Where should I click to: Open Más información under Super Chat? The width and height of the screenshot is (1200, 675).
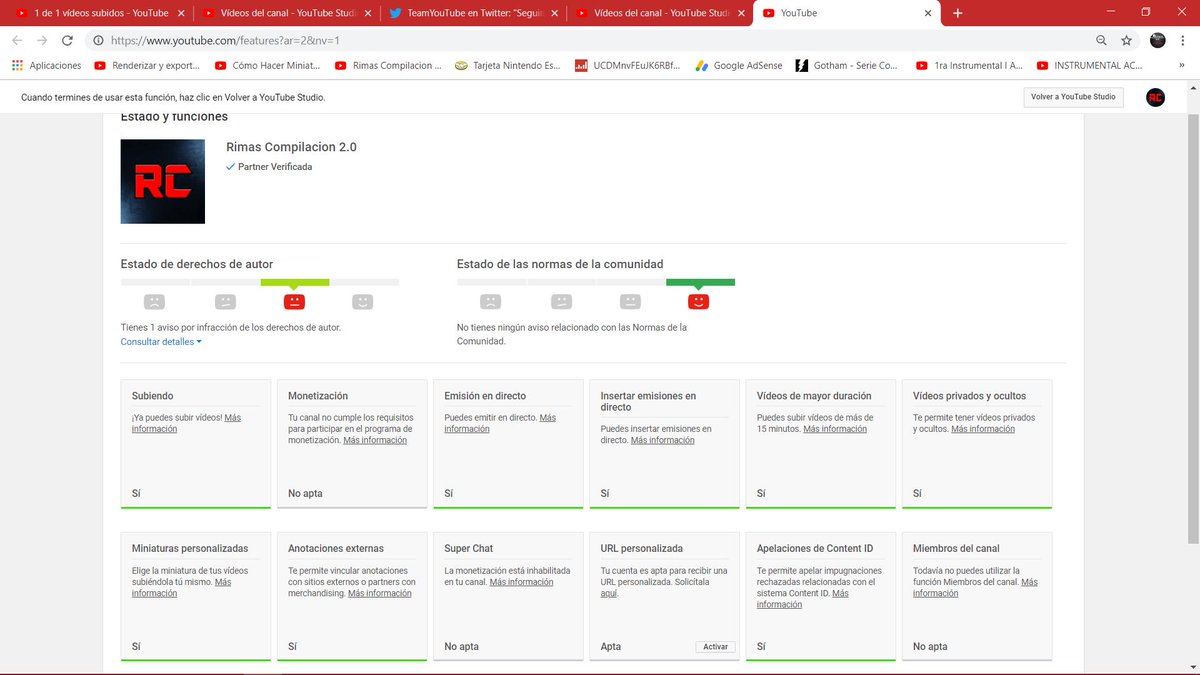coord(522,582)
